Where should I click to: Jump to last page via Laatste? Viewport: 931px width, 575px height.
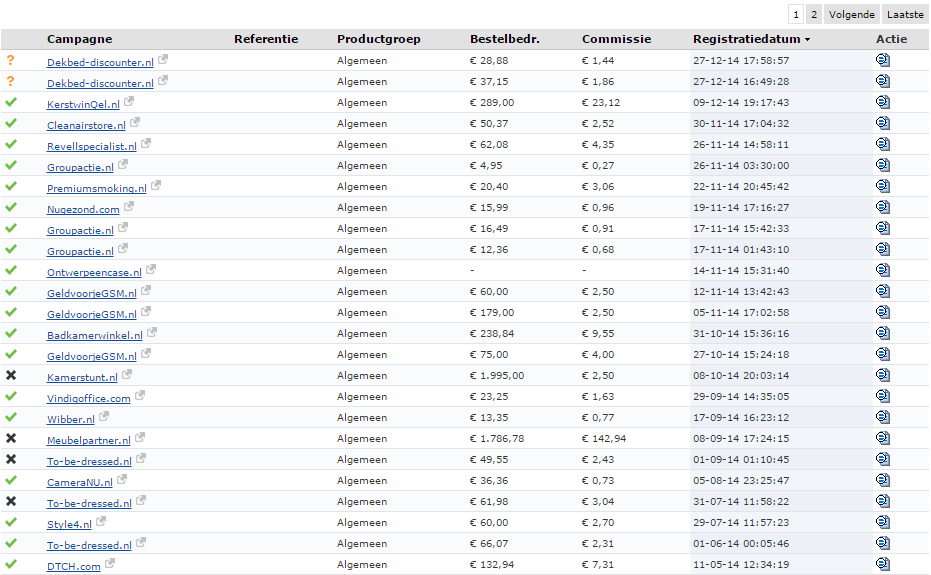[x=905, y=14]
